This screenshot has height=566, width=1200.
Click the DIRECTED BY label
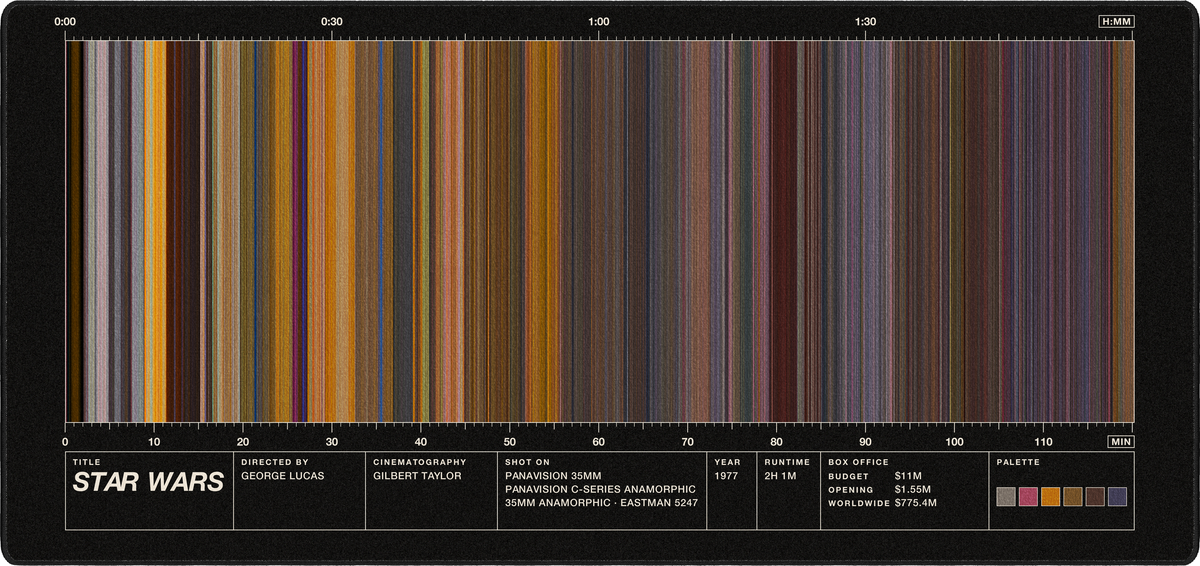275,462
